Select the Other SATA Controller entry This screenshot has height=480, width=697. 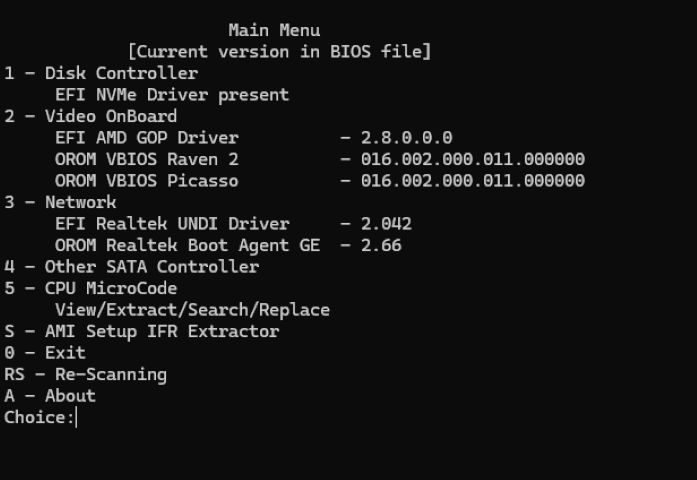132,267
